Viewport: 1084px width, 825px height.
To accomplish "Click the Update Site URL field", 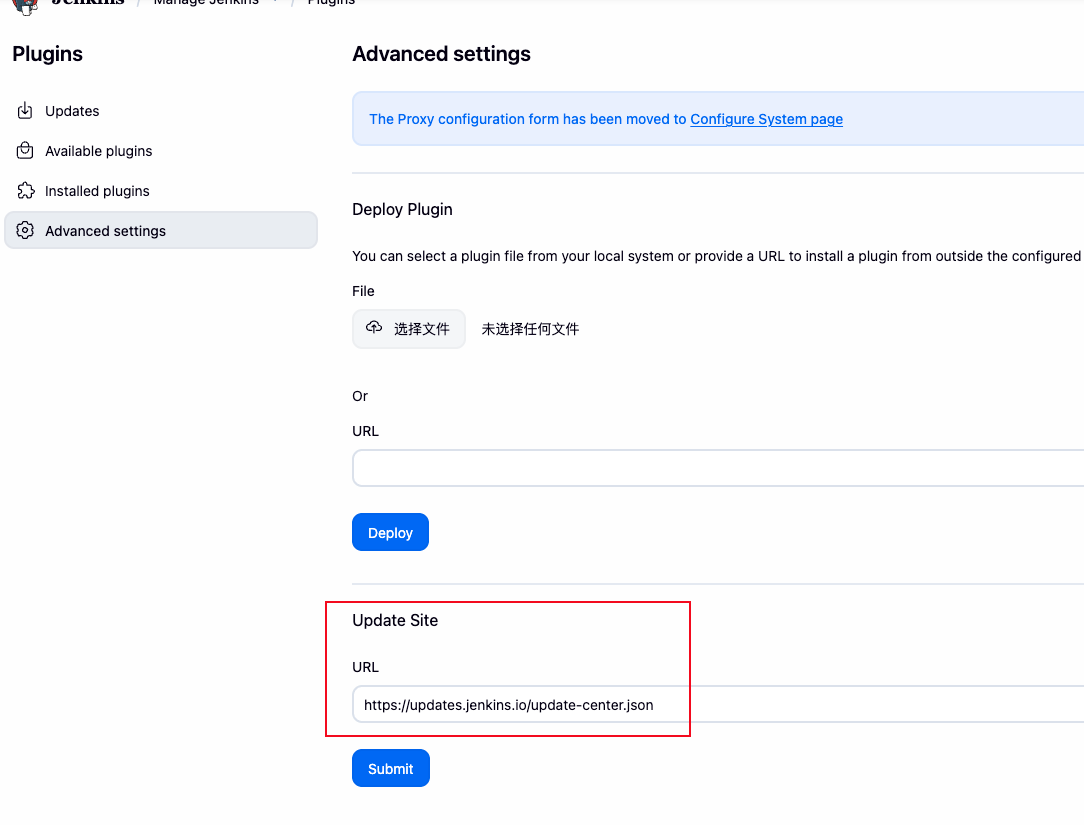I will 718,705.
